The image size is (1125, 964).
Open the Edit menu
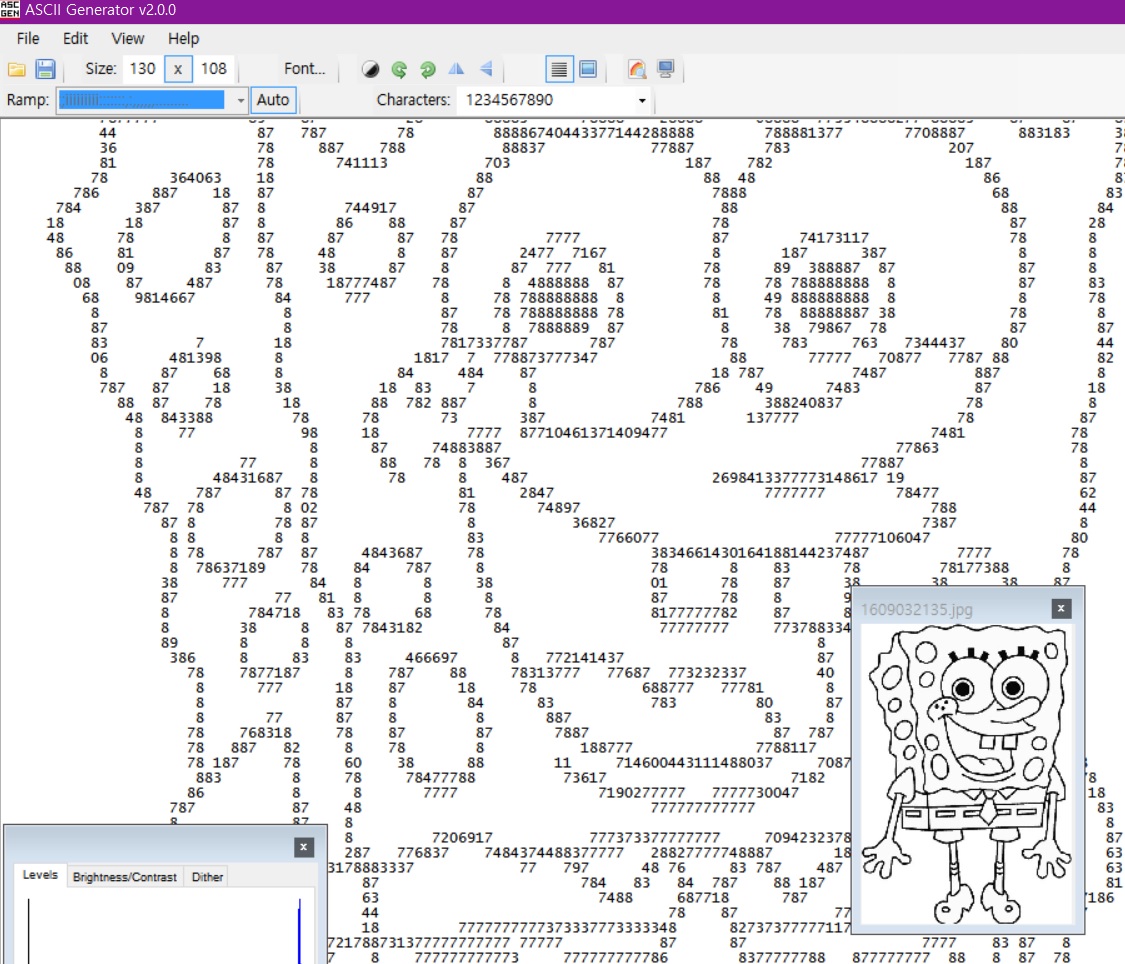[x=75, y=39]
